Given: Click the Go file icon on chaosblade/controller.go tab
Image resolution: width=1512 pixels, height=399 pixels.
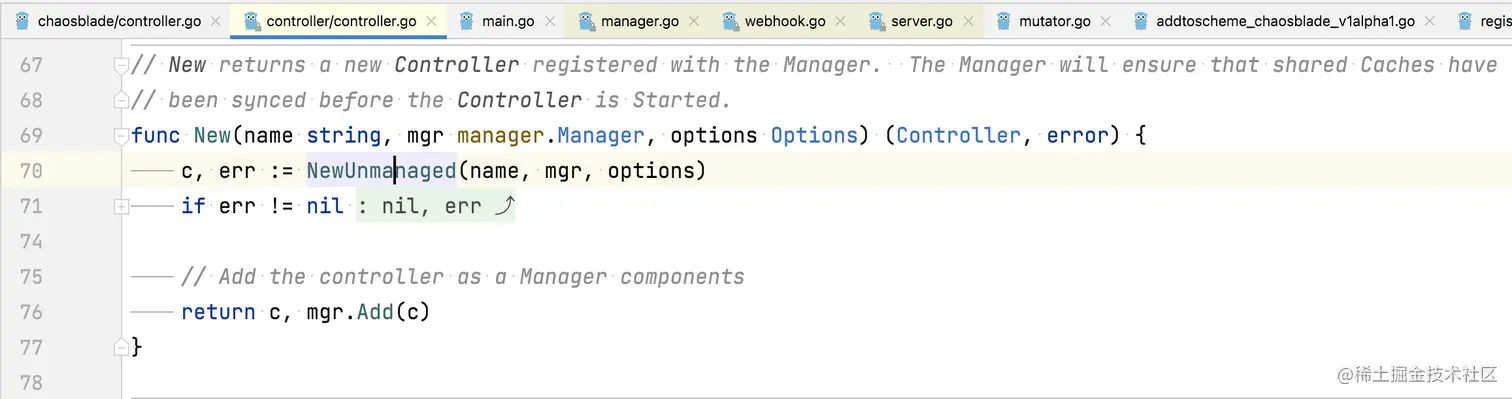Looking at the screenshot, I should (x=22, y=21).
